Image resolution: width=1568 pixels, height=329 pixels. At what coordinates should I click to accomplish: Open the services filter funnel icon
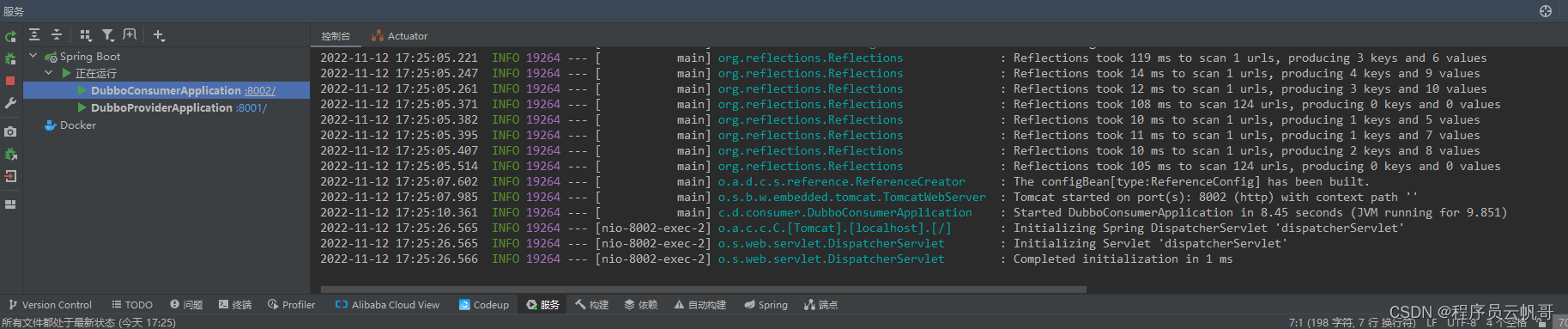(x=107, y=35)
